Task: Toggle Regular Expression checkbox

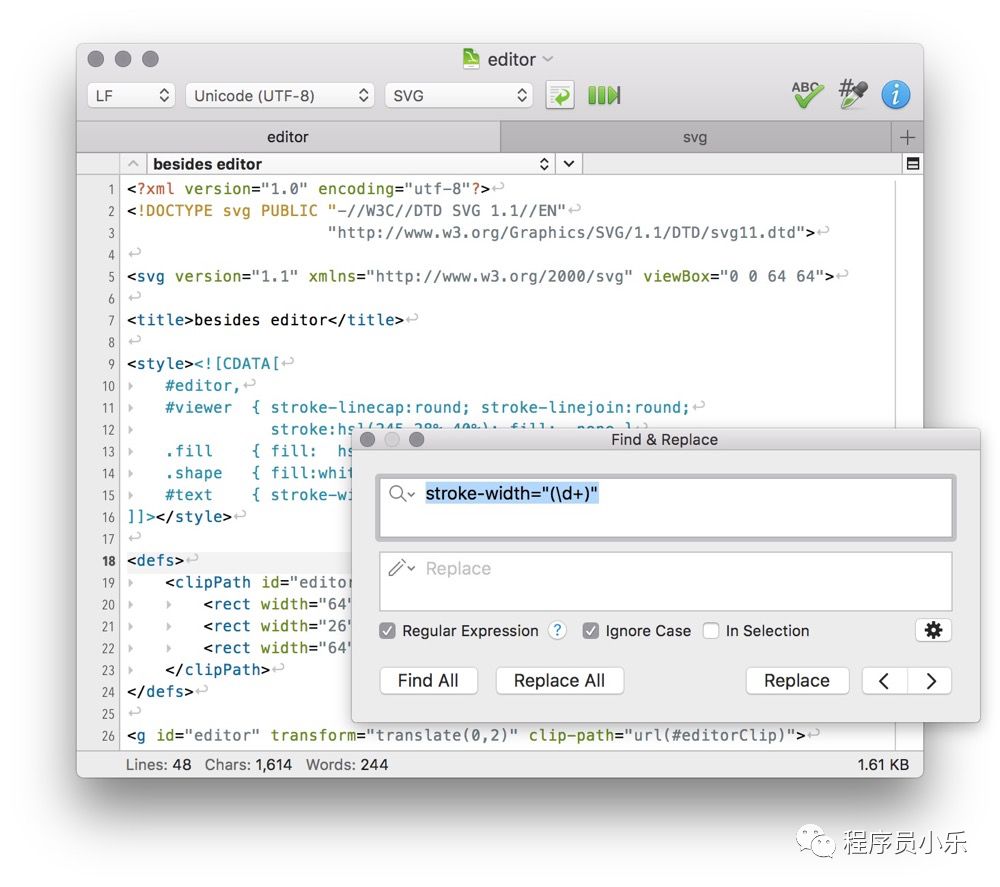Action: 387,631
